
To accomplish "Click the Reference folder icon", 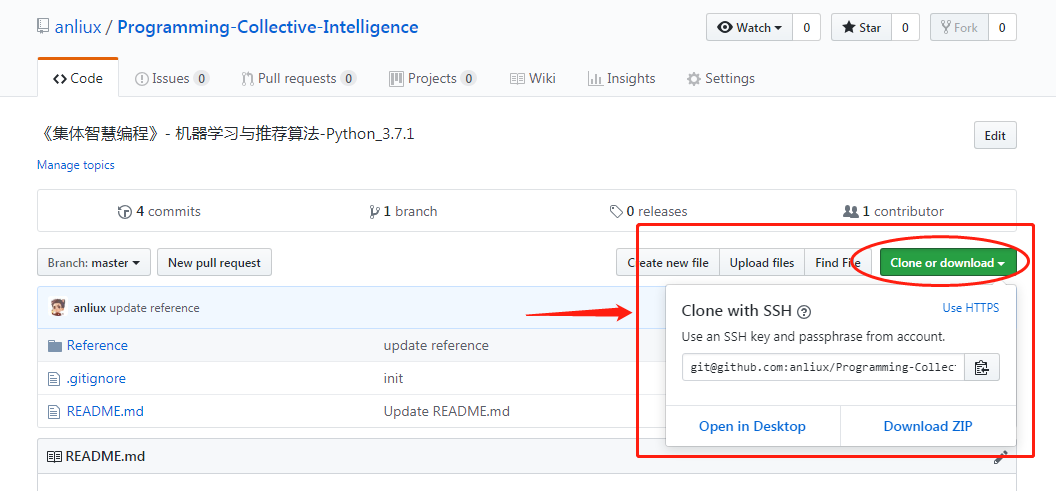I will (x=55, y=346).
